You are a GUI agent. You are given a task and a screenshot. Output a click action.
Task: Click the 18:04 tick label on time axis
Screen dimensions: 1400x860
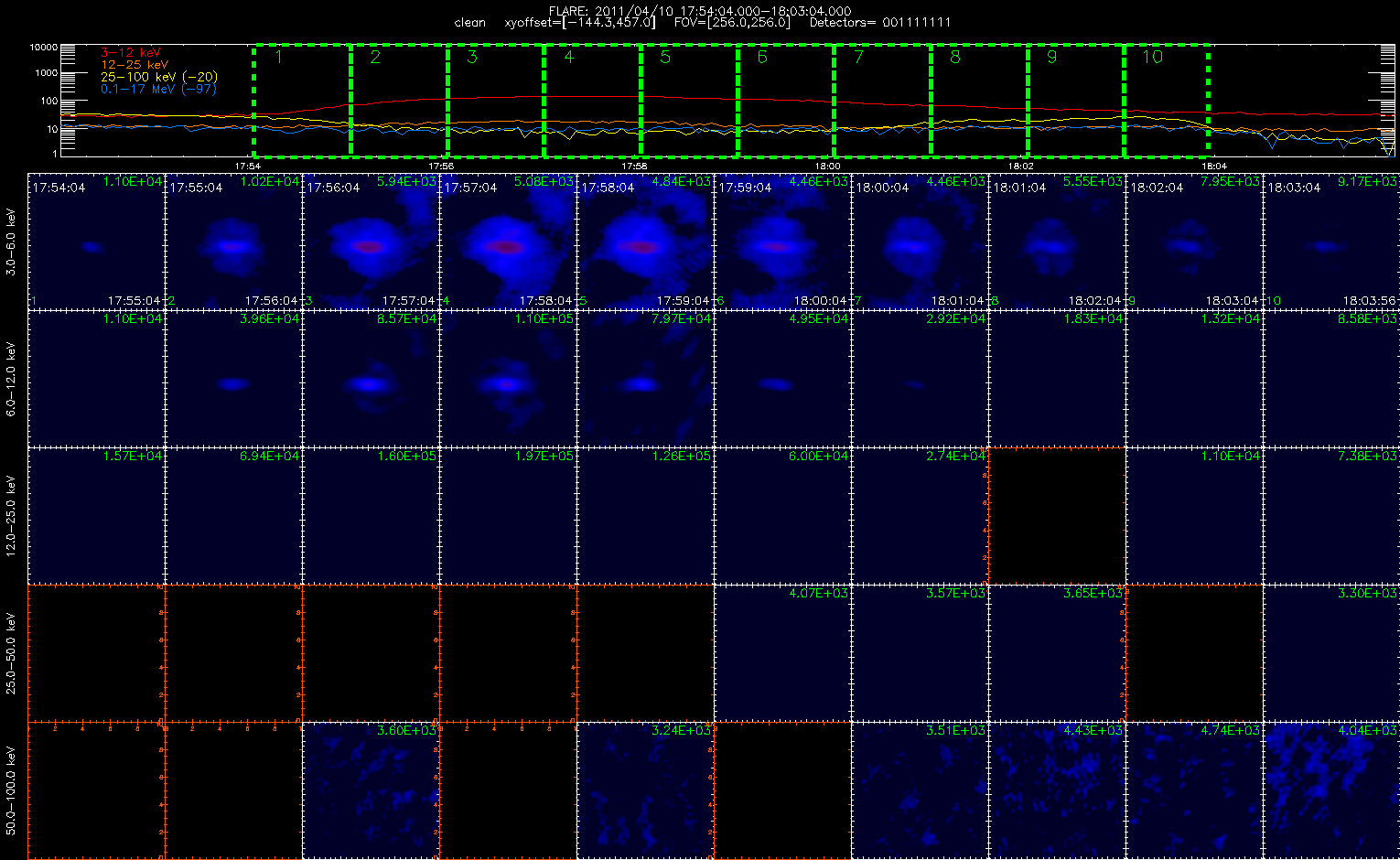tap(1214, 166)
